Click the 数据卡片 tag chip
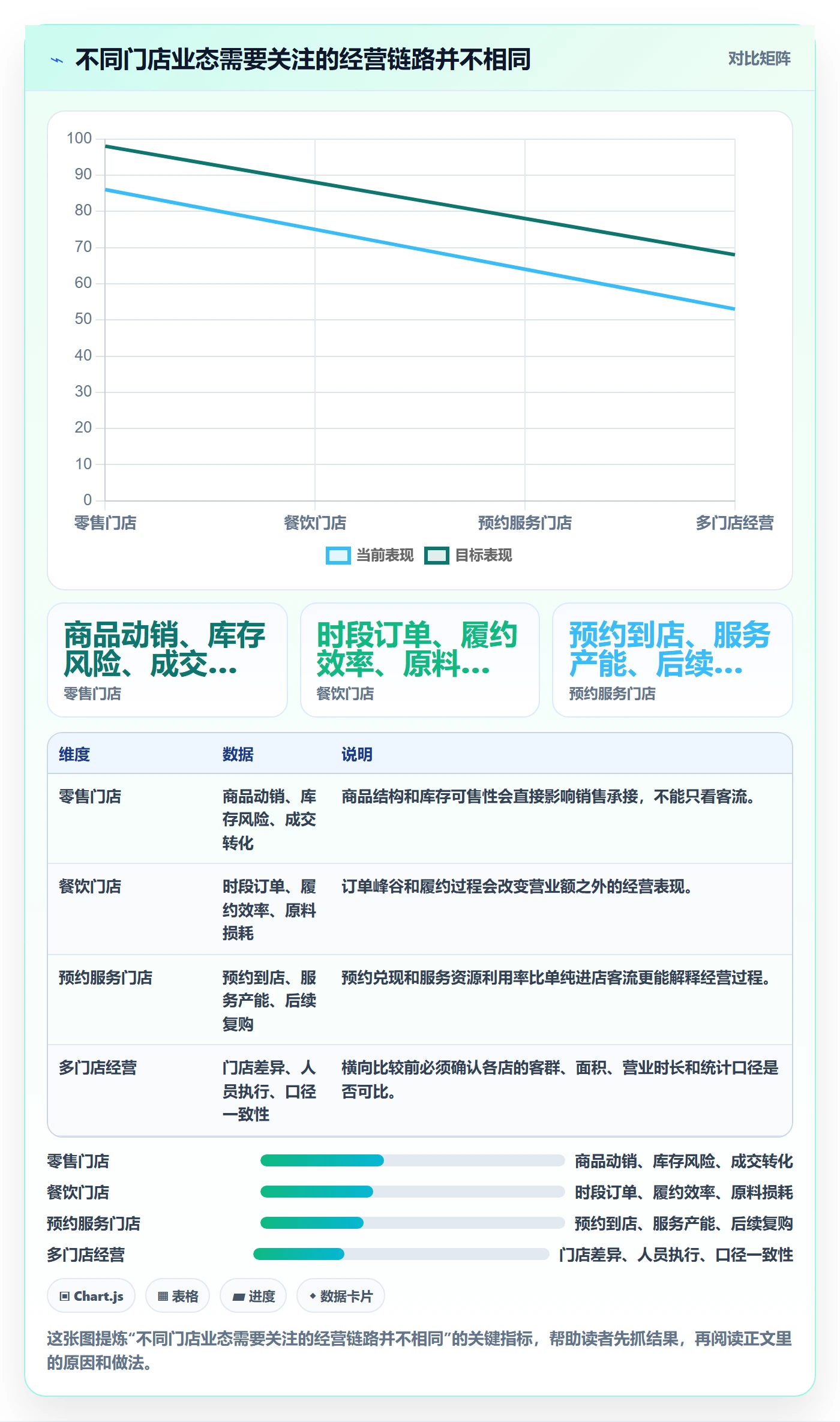Screen dimensions: 840x1422 pos(341,1296)
